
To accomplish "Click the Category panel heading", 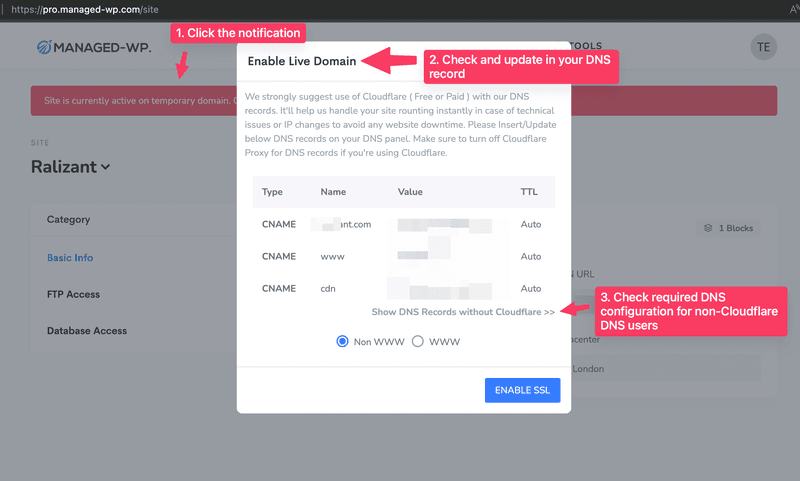I will point(68,219).
